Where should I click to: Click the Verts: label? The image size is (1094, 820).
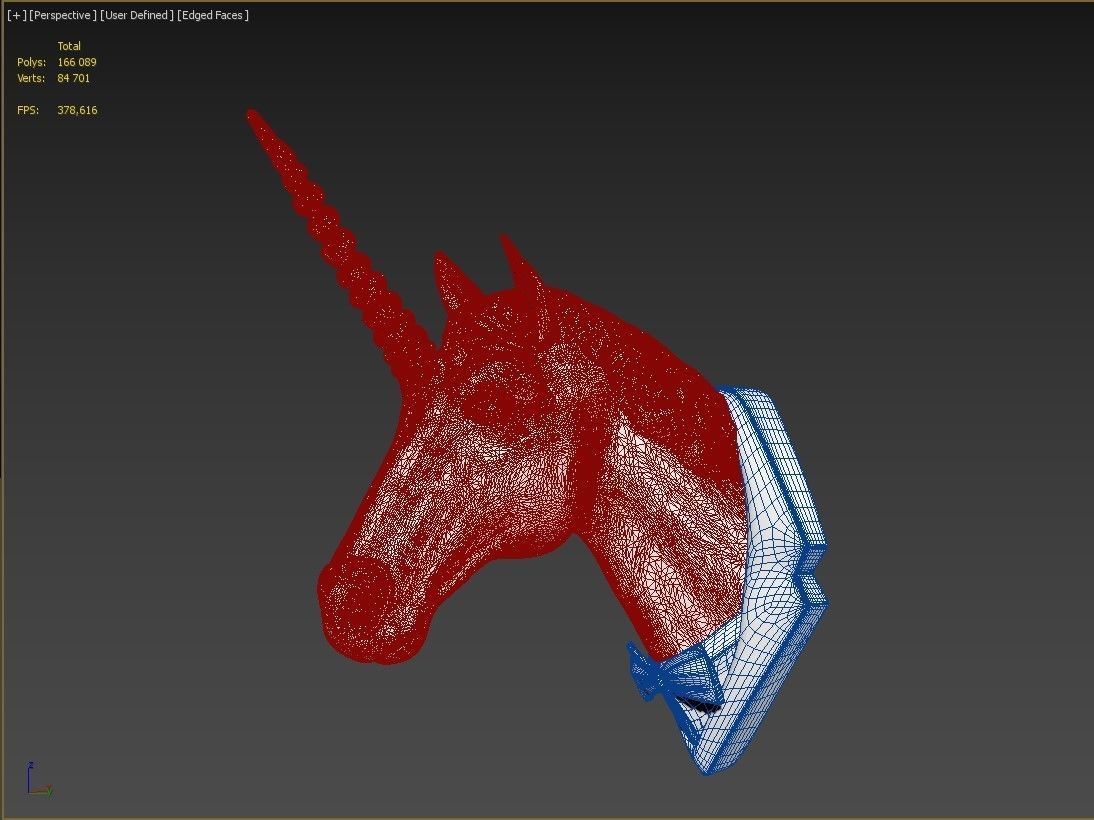[x=31, y=78]
